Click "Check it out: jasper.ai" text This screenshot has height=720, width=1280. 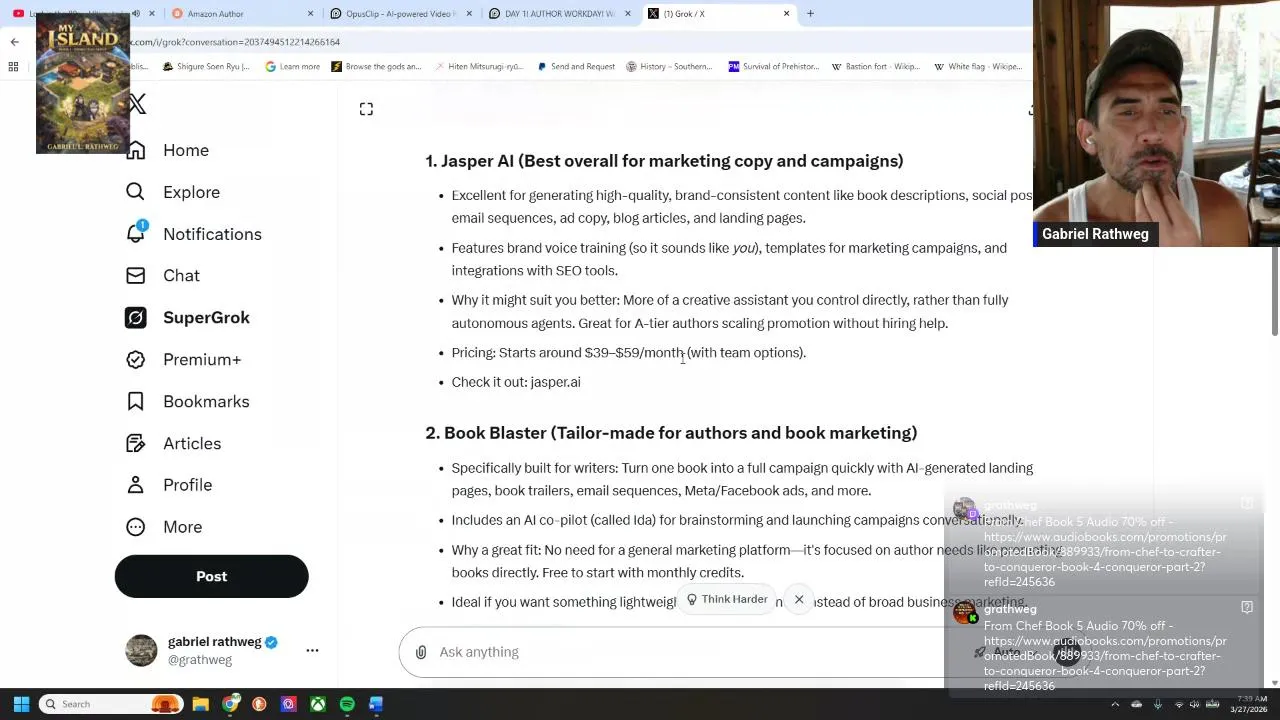516,382
